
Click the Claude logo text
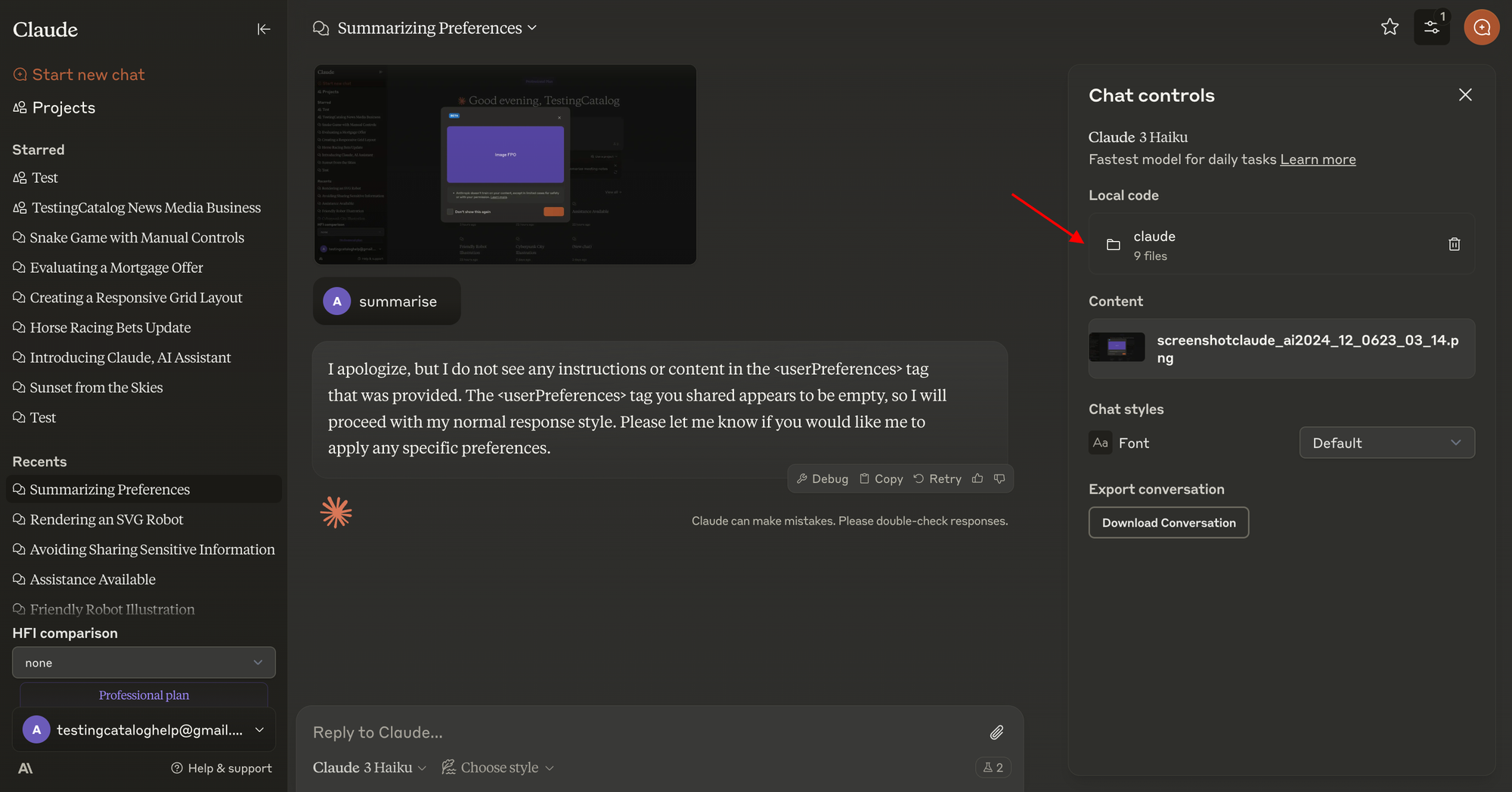pyautogui.click(x=45, y=29)
